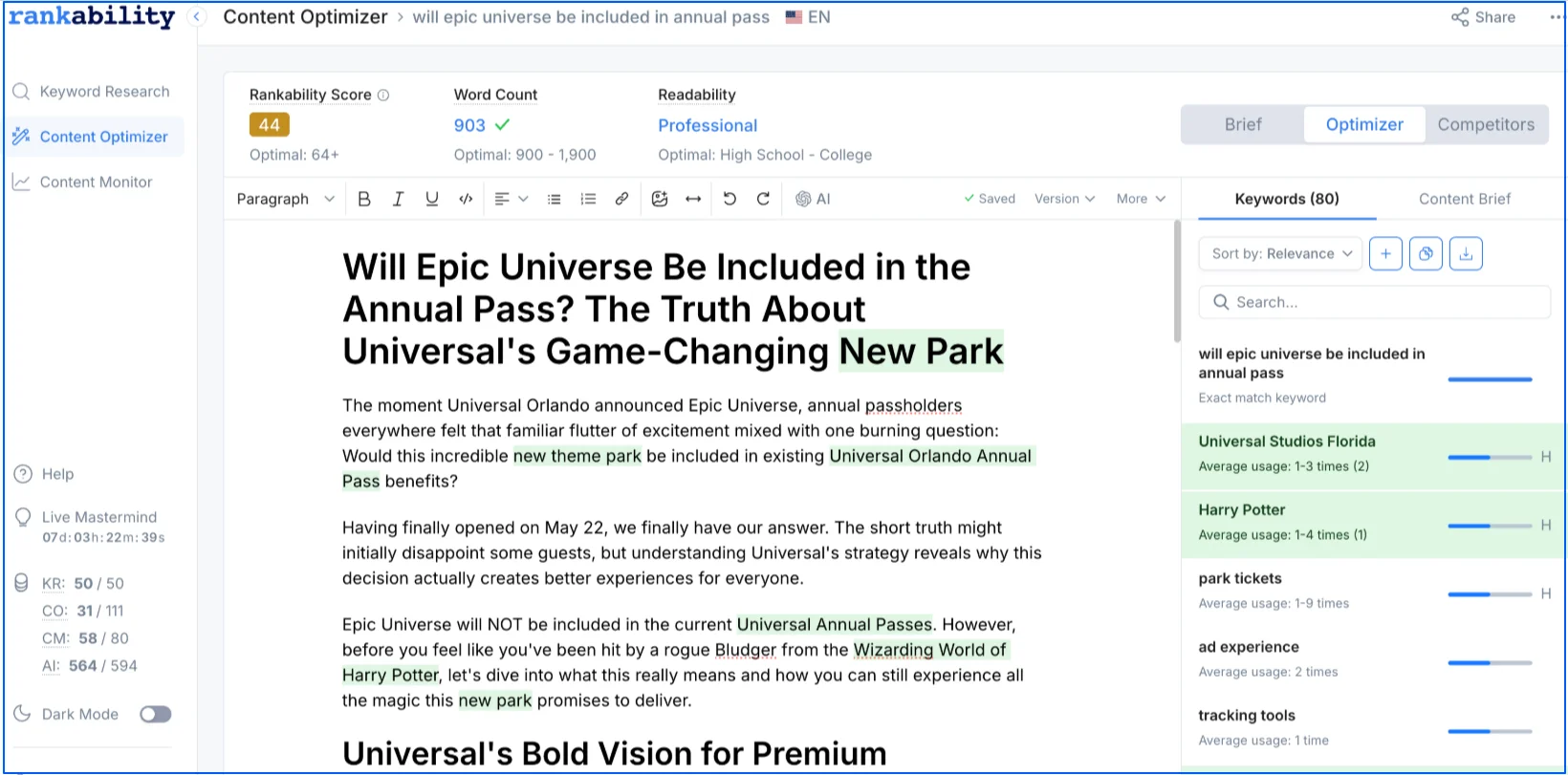Open the text alignment dropdown
This screenshot has height=775, width=1568.
511,199
